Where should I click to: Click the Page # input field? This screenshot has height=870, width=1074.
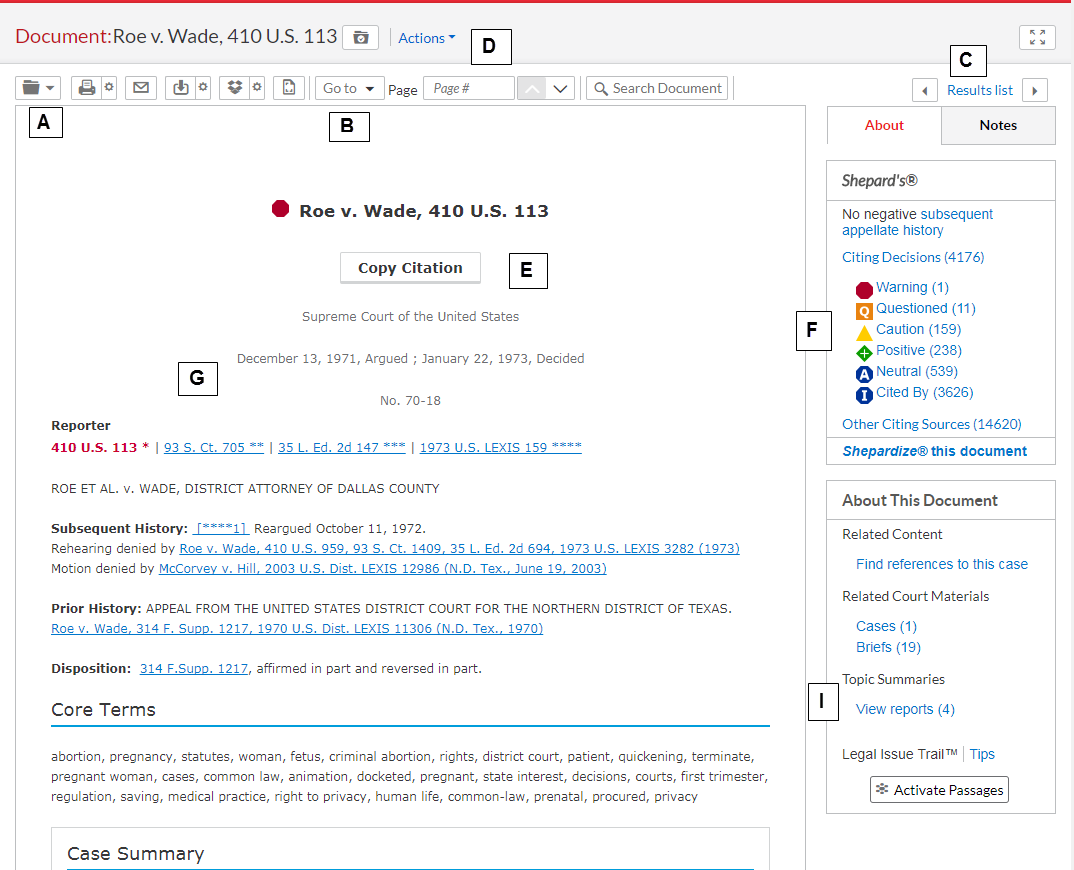tap(469, 88)
